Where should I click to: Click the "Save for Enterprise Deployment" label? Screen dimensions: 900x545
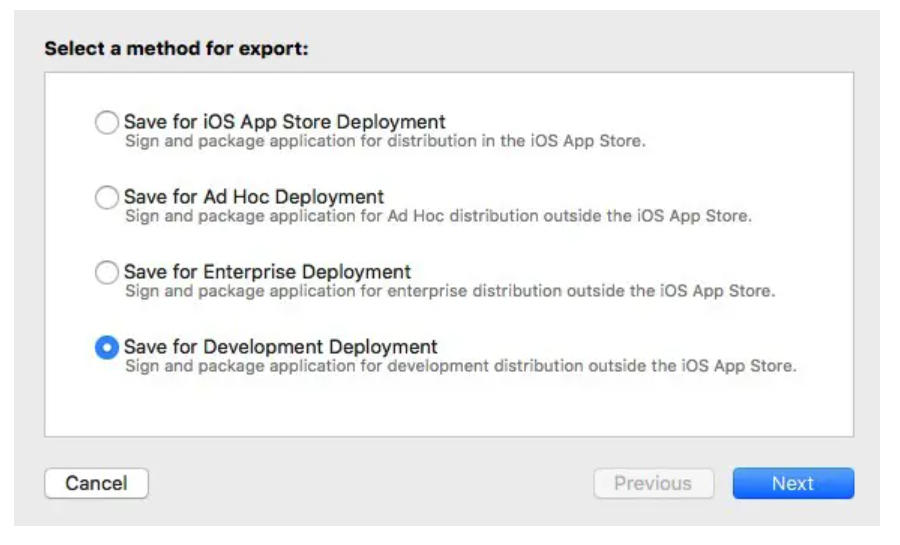pyautogui.click(x=267, y=271)
